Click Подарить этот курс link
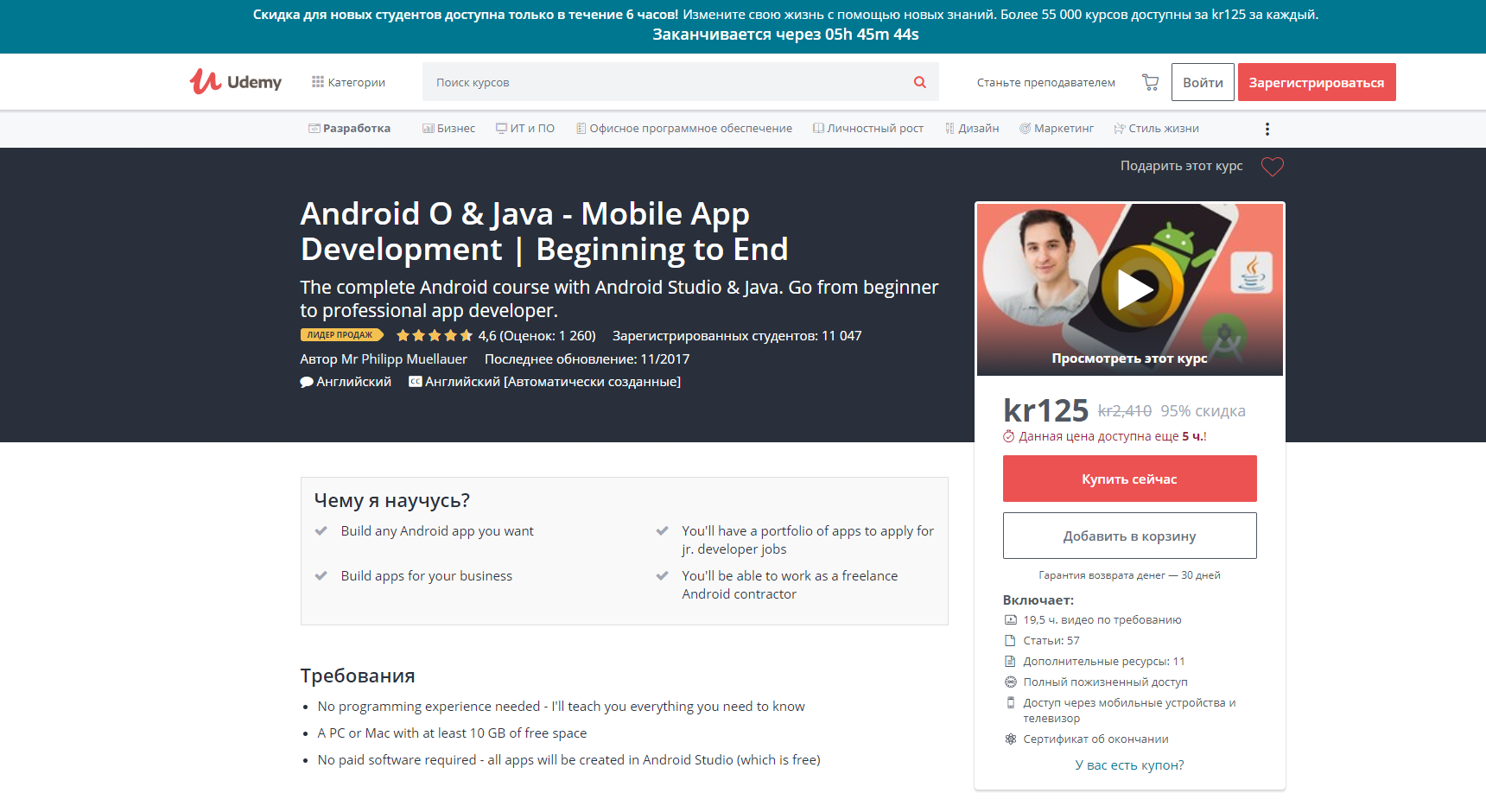This screenshot has width=1486, height=812. [x=1182, y=166]
